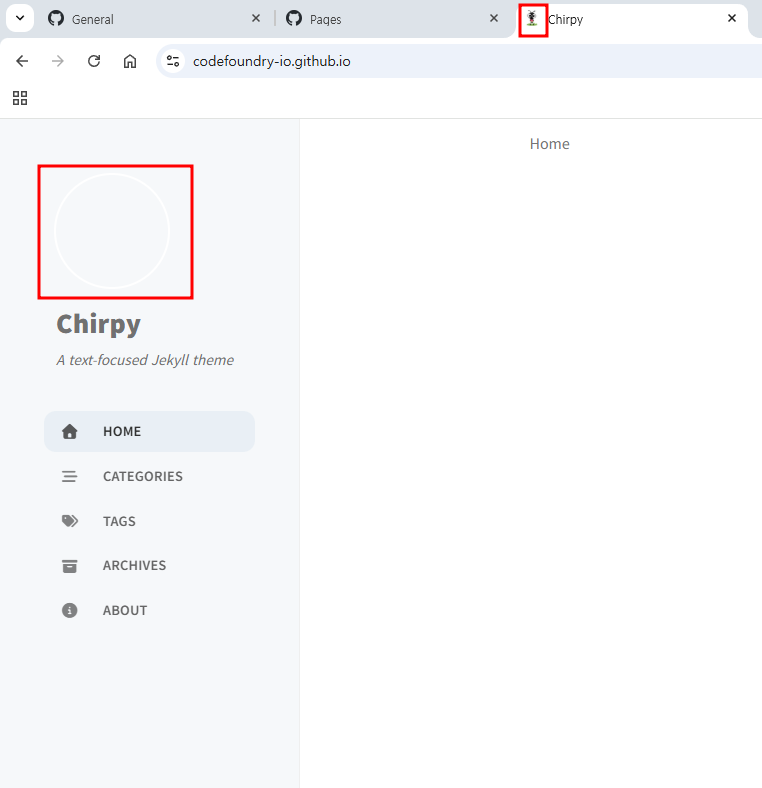Click the subtitle 'A text-focused Jekyll theme'
Screen dimensions: 762x788
(145, 360)
